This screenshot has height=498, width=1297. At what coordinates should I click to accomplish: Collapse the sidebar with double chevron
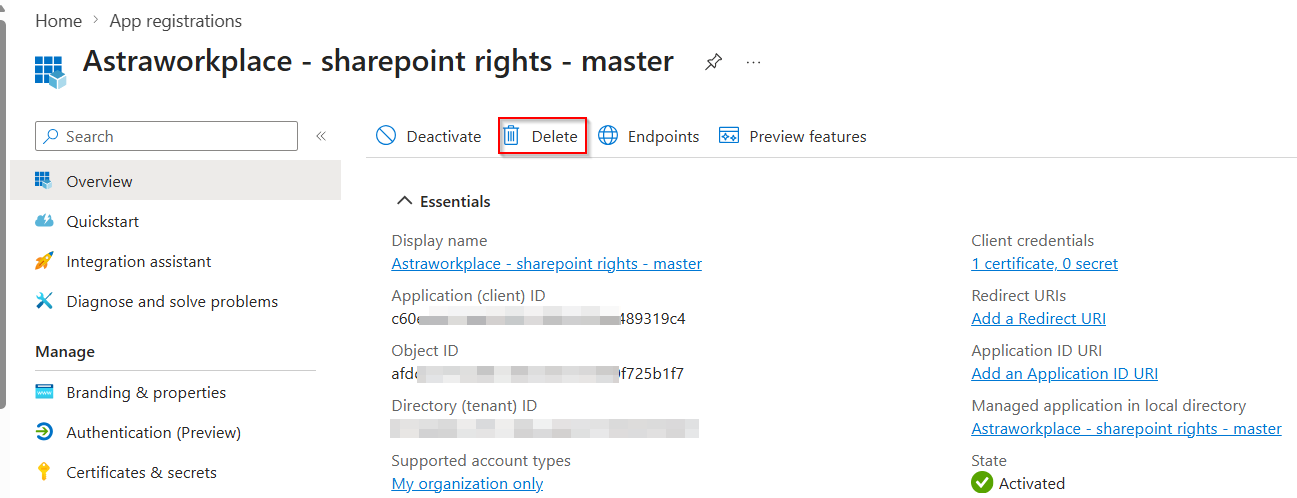tap(321, 136)
